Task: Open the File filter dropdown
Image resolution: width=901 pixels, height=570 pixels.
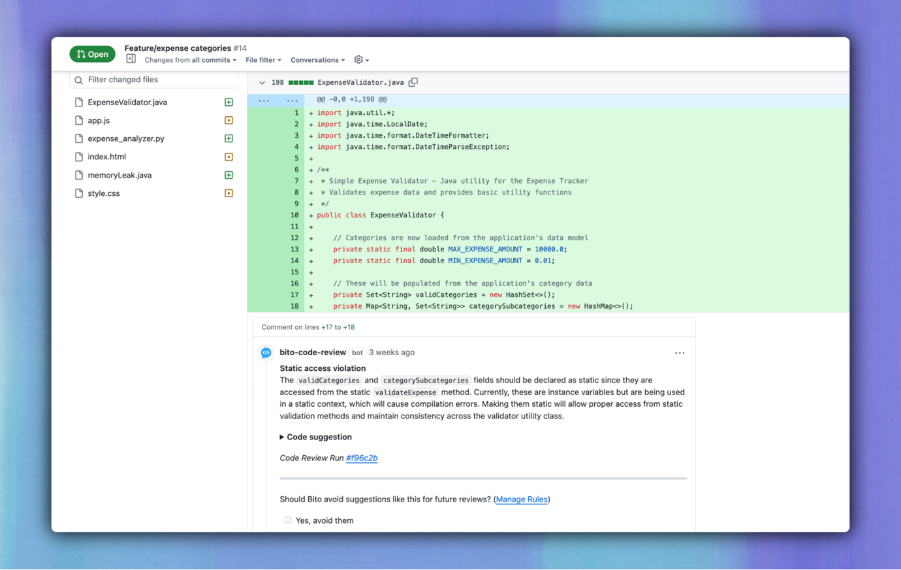Action: [x=263, y=60]
